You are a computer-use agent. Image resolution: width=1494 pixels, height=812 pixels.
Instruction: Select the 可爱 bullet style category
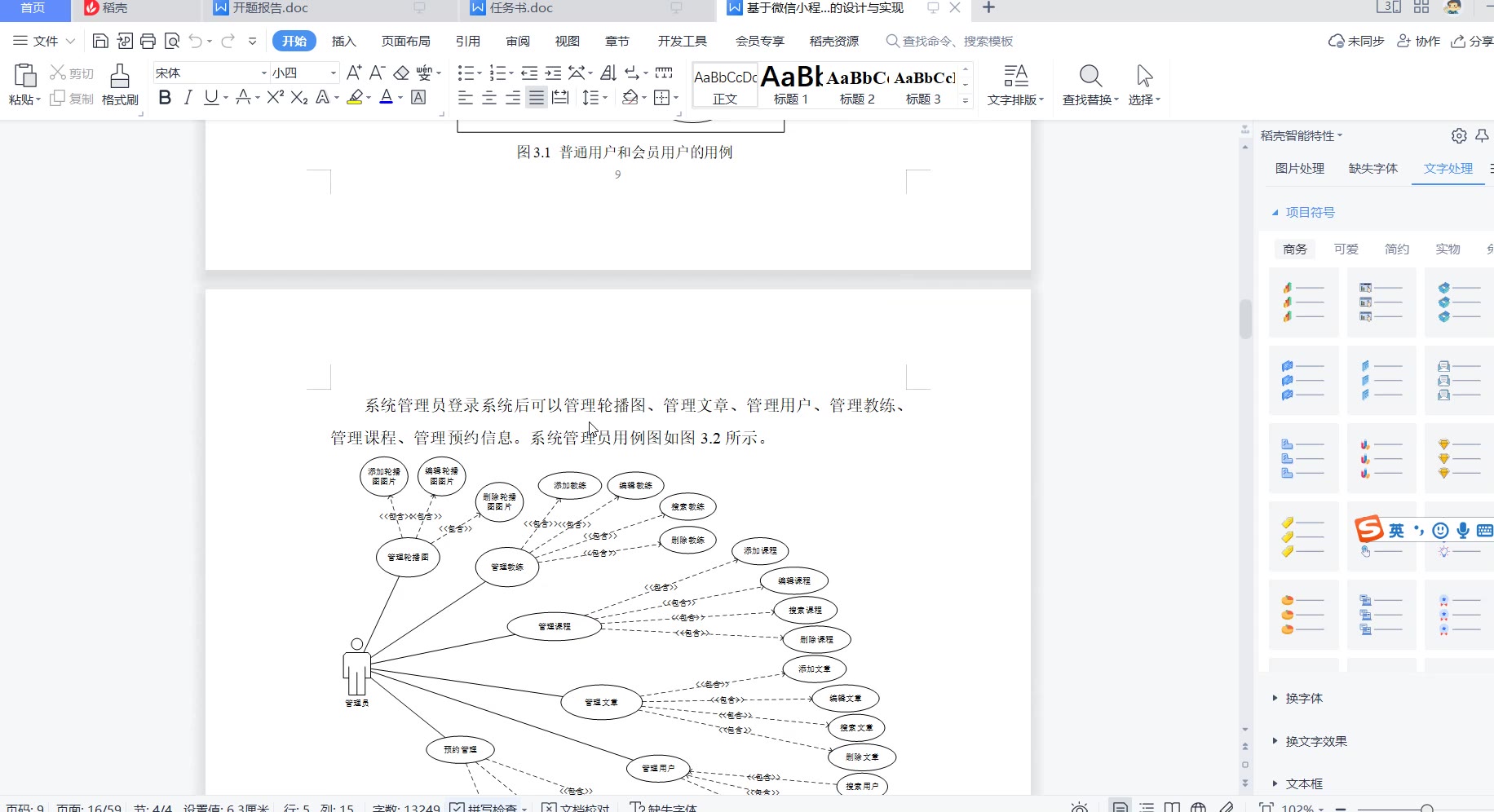click(1346, 249)
